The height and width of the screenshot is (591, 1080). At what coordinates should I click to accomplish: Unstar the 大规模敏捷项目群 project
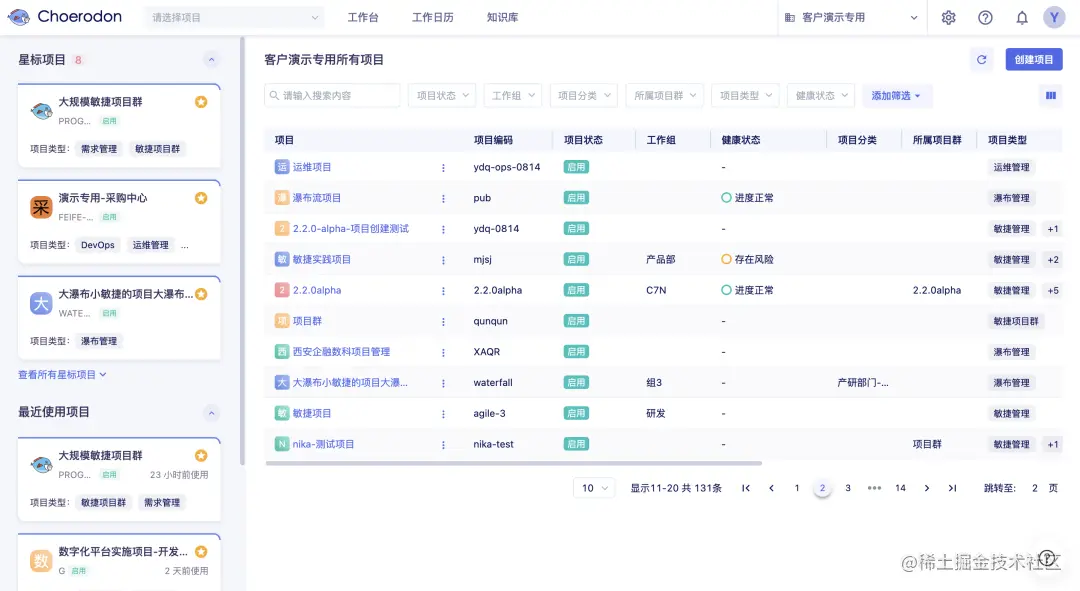[201, 101]
